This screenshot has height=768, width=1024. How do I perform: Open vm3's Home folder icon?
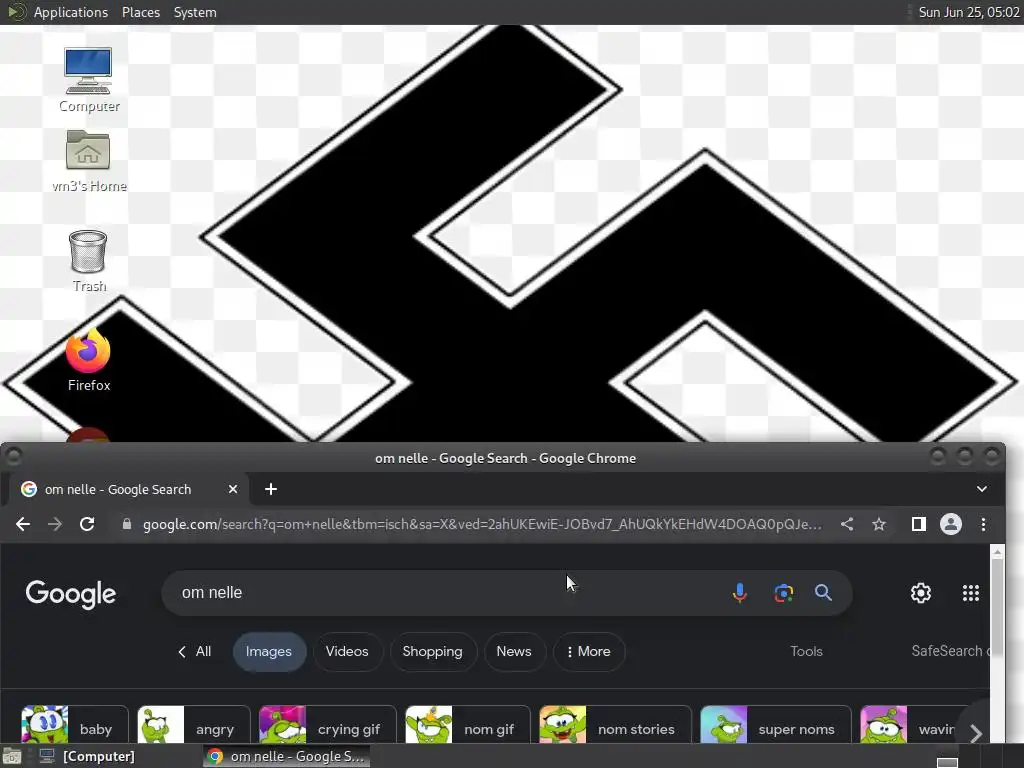pos(88,160)
